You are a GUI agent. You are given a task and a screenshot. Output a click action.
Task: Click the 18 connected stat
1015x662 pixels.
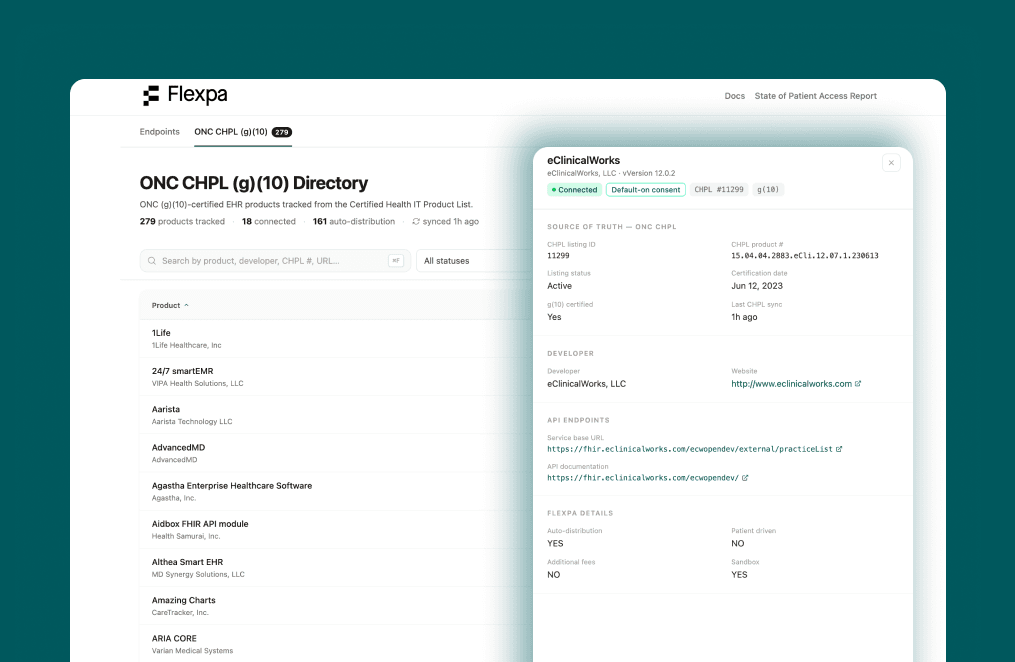(269, 221)
